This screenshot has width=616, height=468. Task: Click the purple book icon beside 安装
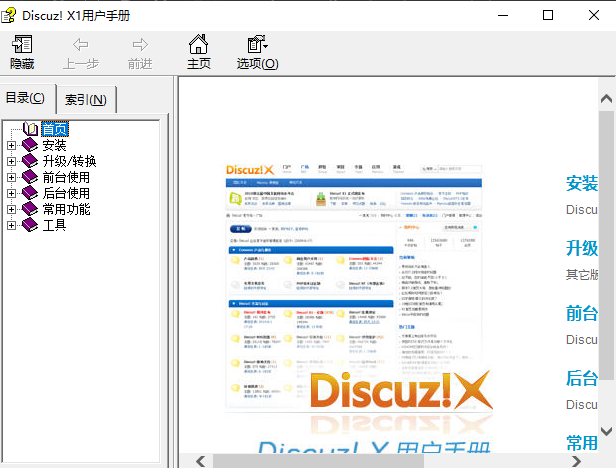tap(30, 146)
